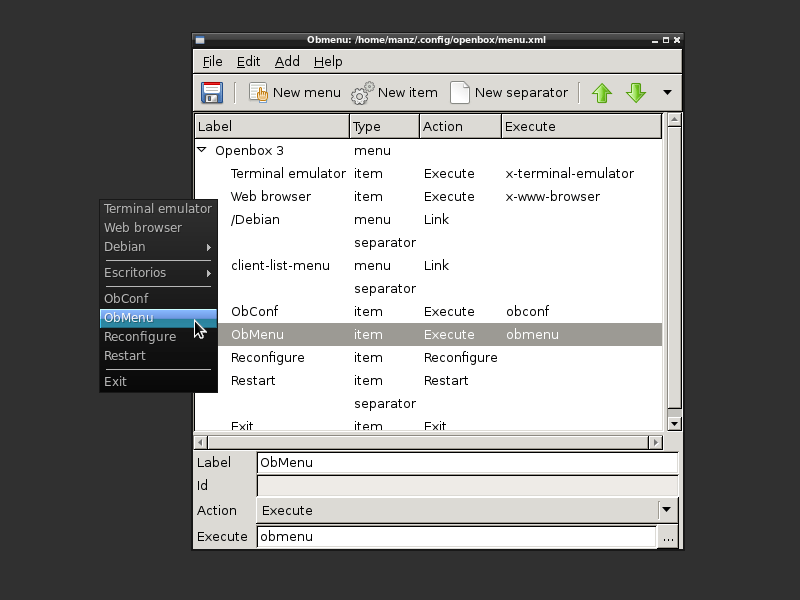This screenshot has height=600, width=800.
Task: Click the Label column header
Action: click(272, 127)
